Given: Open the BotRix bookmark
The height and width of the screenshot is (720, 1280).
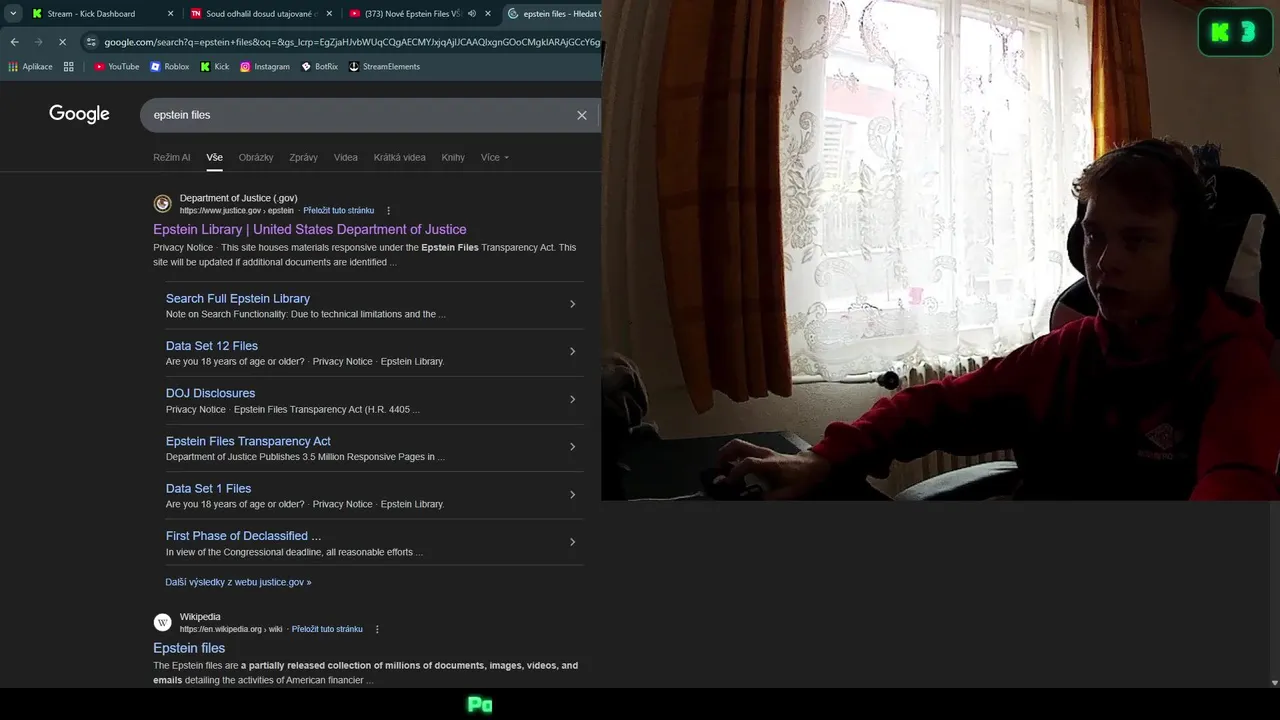Looking at the screenshot, I should pyautogui.click(x=320, y=67).
